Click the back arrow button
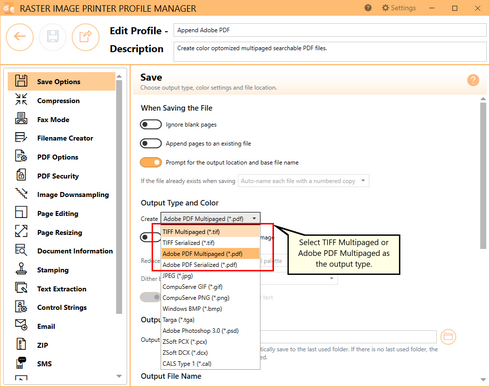 (20, 37)
